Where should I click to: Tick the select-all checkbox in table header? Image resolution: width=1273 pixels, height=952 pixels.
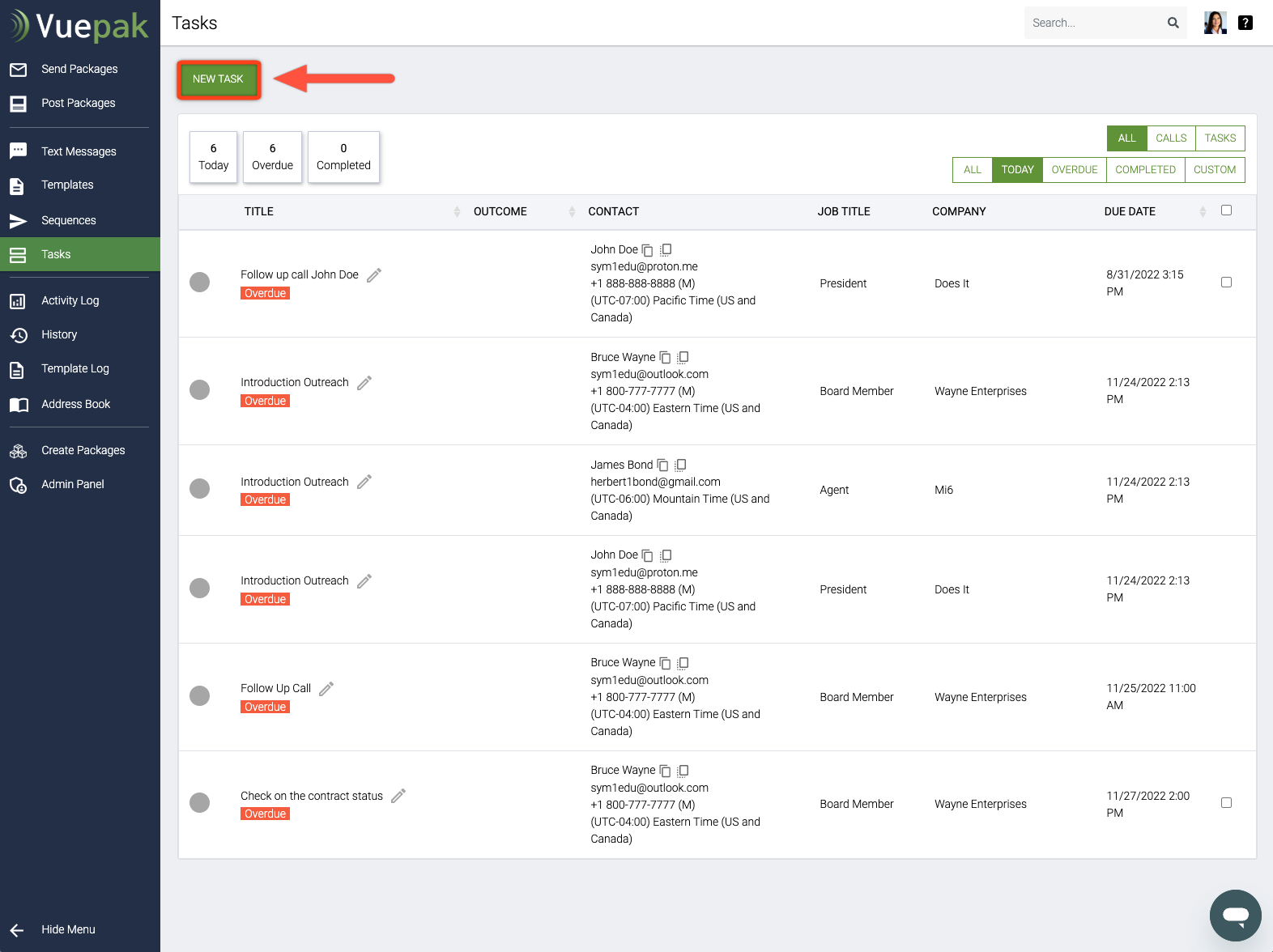1226,210
